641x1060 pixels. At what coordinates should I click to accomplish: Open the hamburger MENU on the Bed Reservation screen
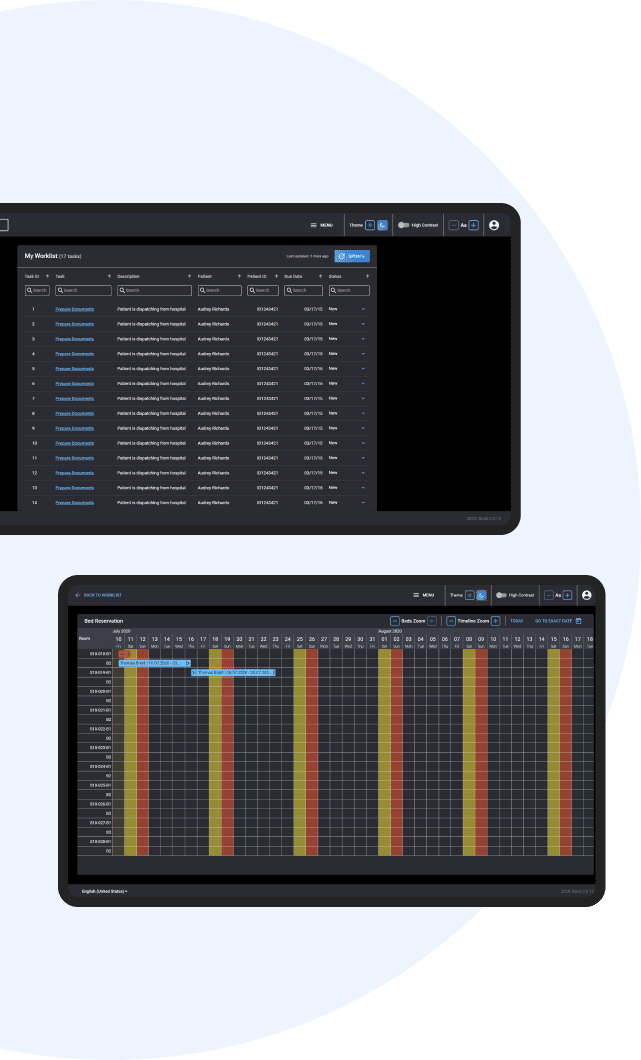423,595
